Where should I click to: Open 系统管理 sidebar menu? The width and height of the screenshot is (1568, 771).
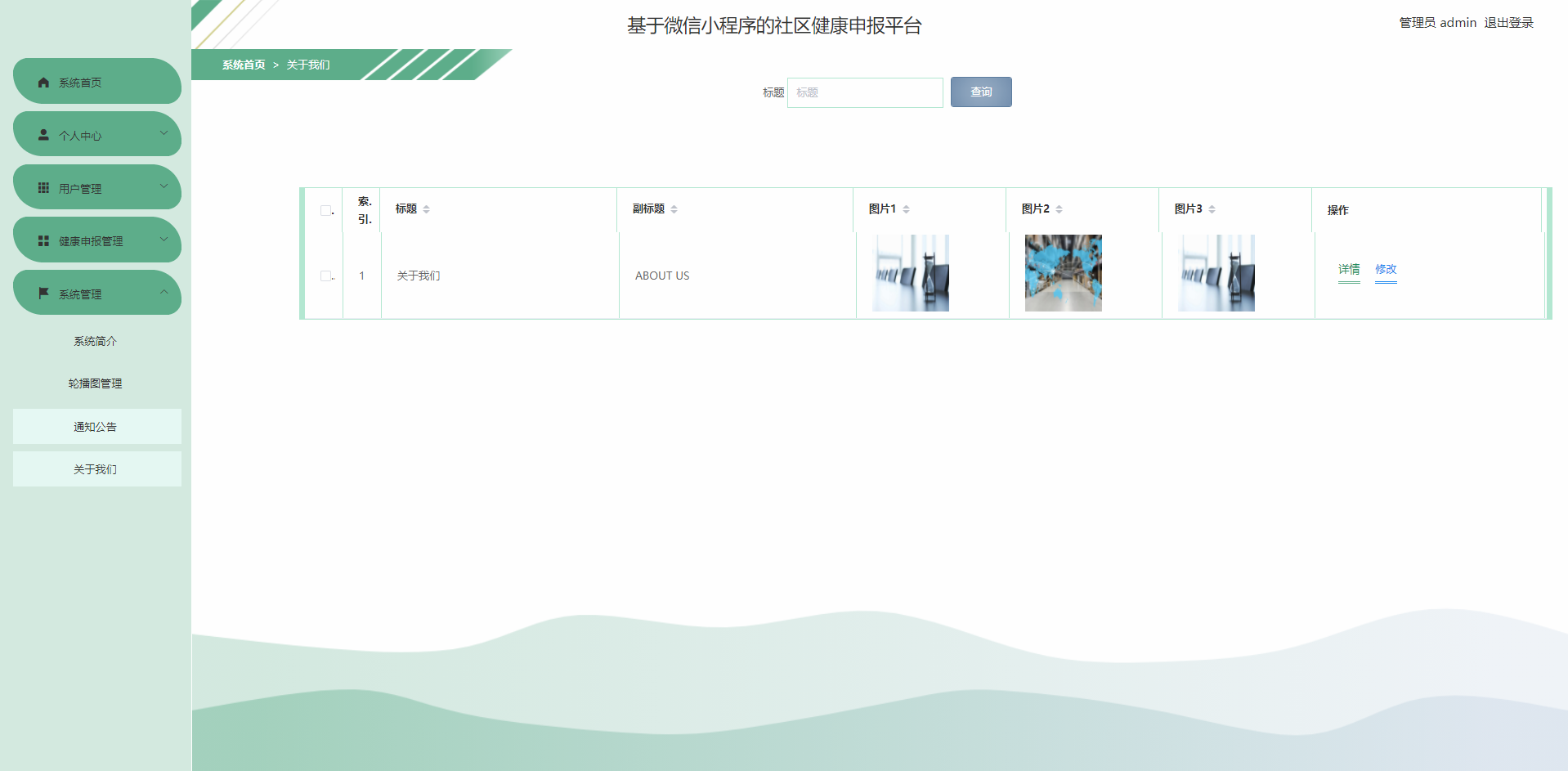click(x=97, y=293)
